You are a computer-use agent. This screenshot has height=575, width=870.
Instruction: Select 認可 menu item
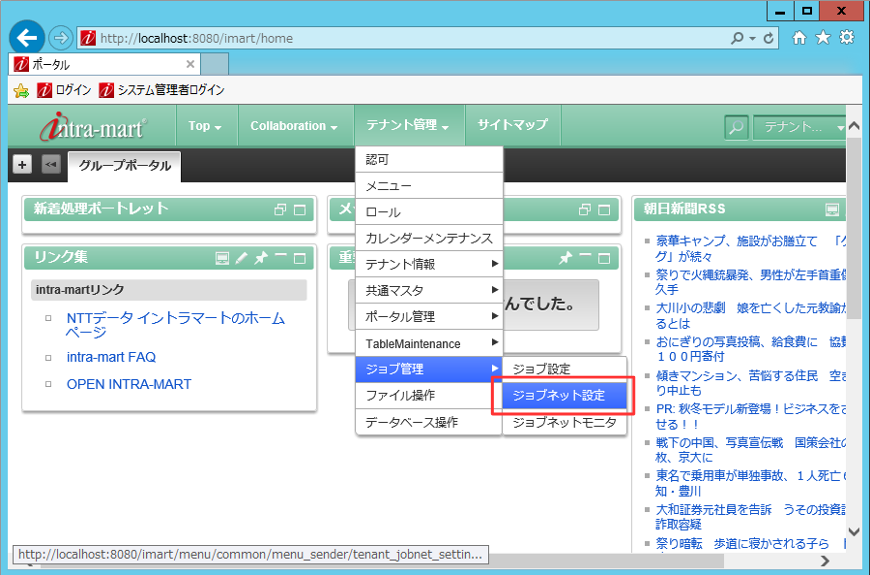[x=429, y=160]
